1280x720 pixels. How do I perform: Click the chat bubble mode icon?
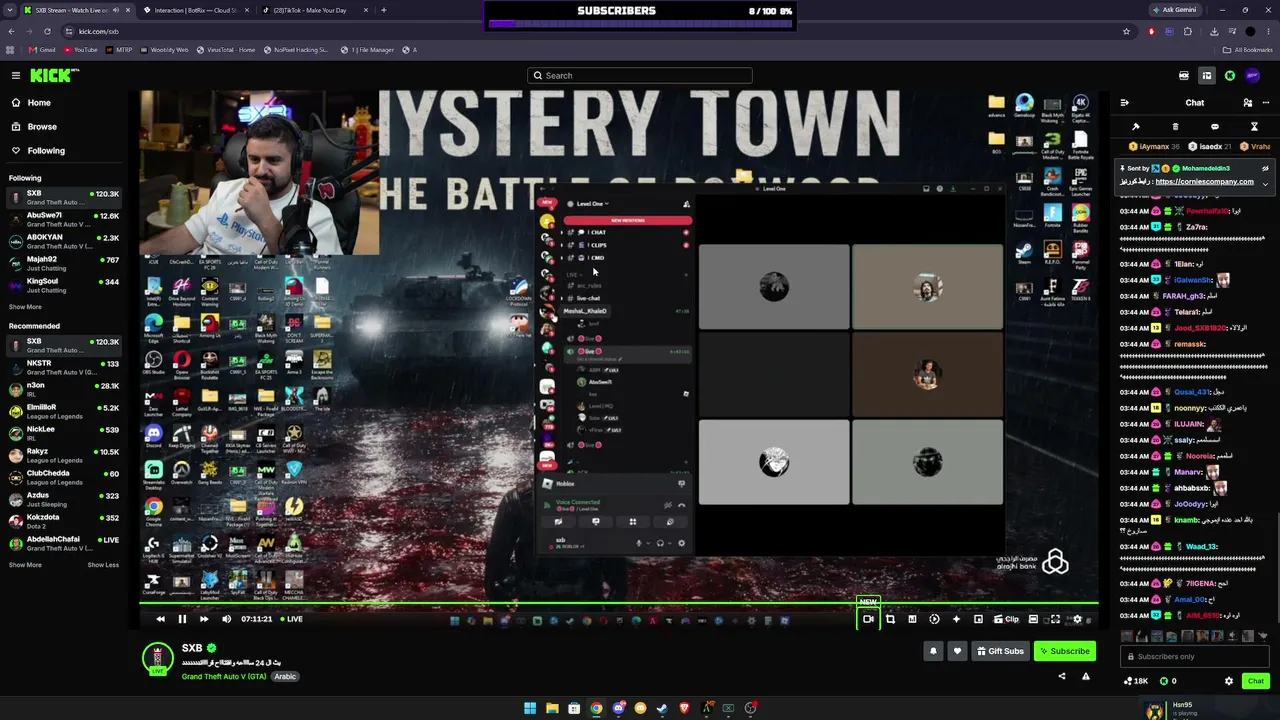[x=1215, y=127]
